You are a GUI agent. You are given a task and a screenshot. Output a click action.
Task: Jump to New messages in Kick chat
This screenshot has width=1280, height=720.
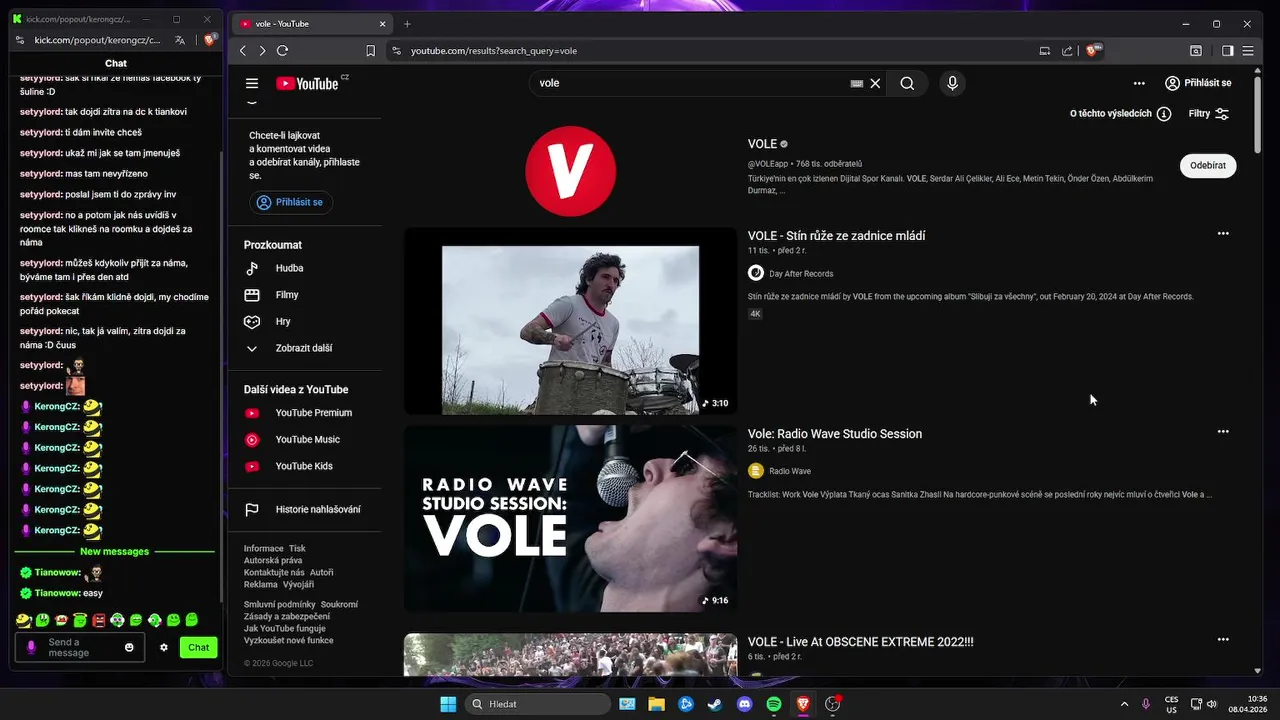coord(115,552)
